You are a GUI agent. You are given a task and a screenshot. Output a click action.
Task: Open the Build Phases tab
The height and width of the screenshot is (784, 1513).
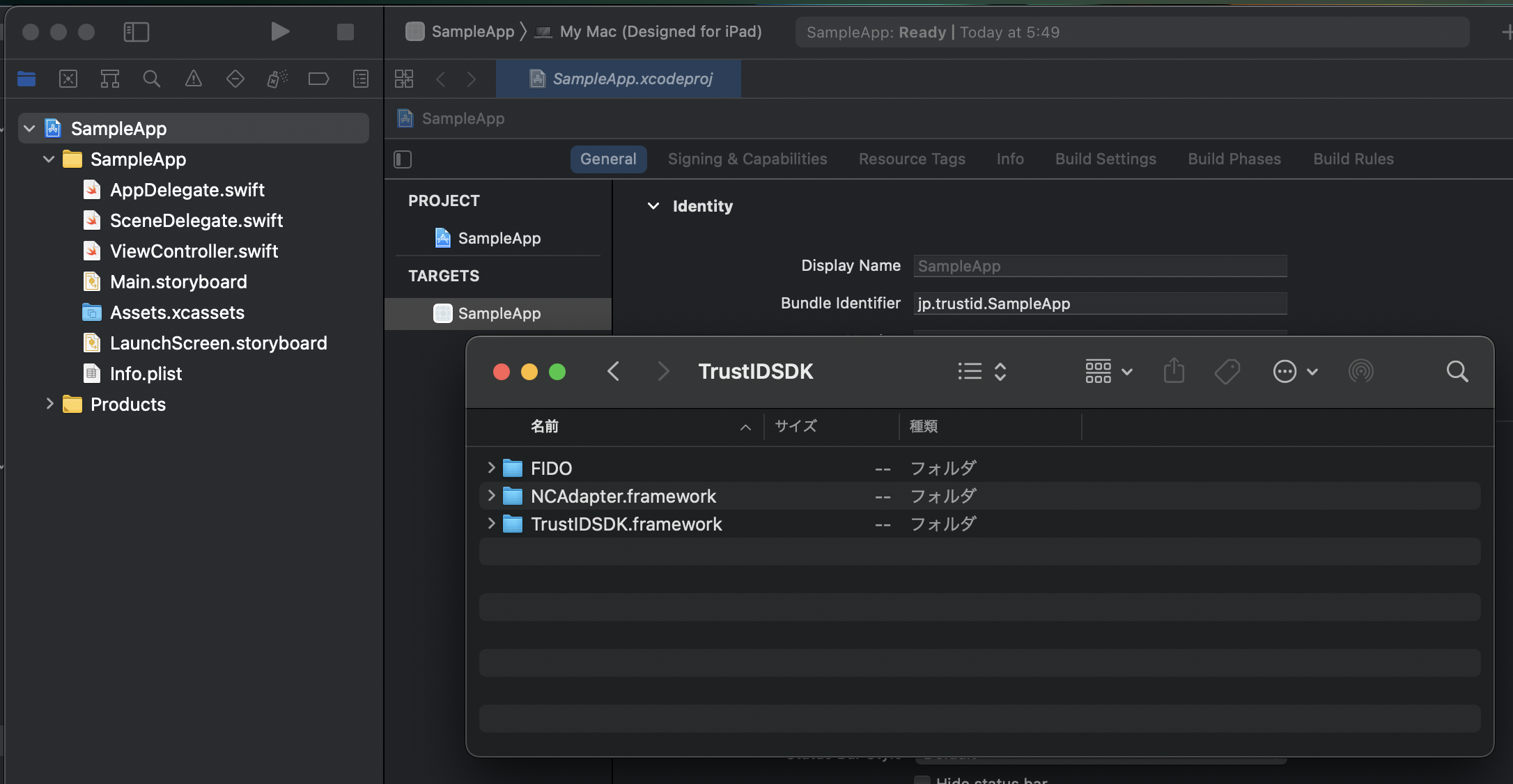[x=1234, y=159]
